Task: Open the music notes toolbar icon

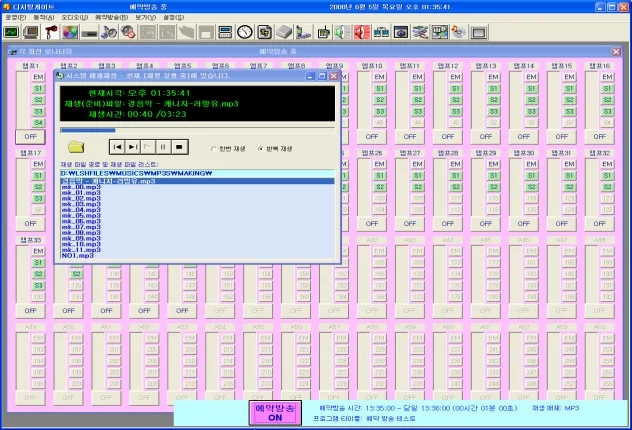Action: (x=109, y=32)
